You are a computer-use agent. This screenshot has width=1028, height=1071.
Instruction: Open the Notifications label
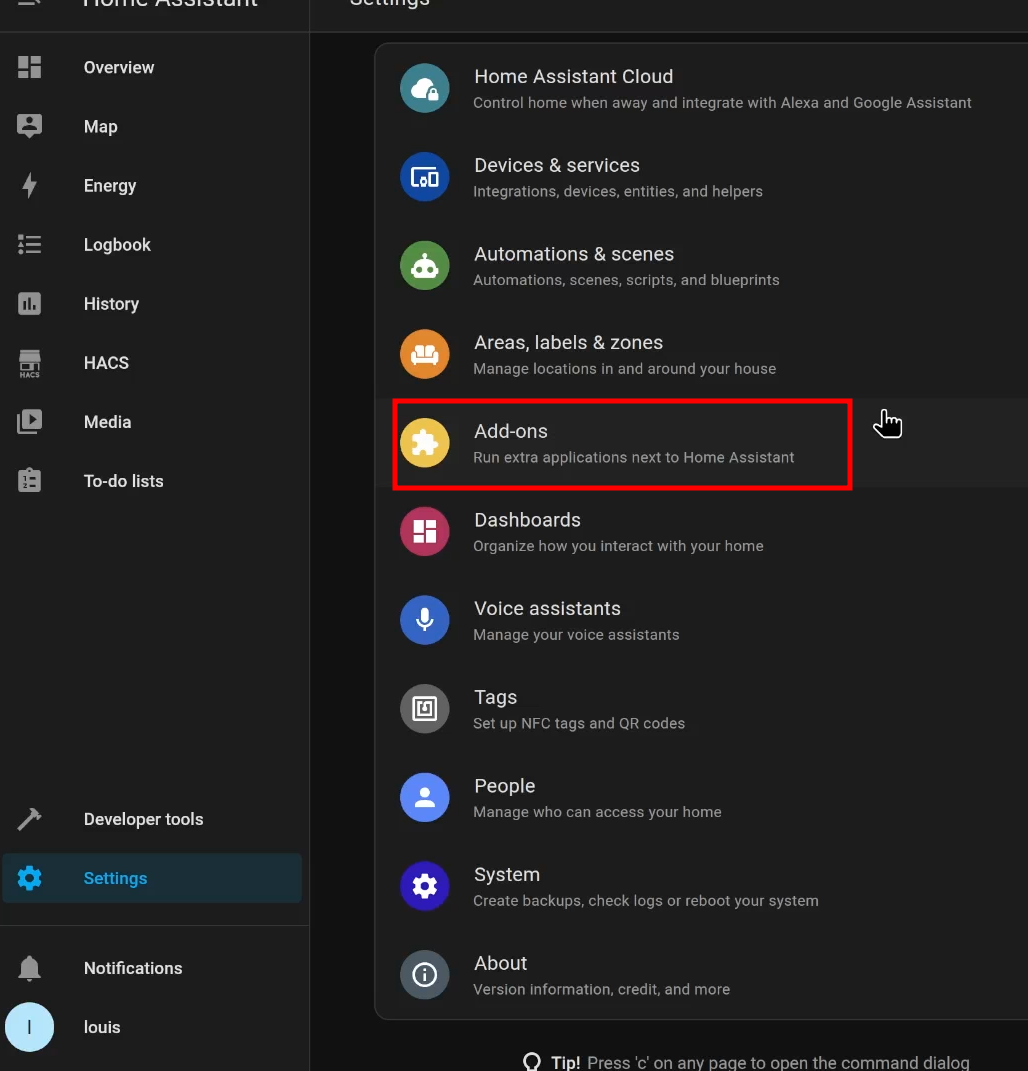pos(133,968)
